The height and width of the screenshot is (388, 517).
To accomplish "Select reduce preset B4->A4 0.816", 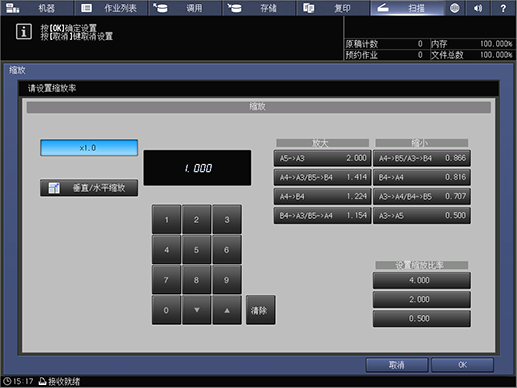I will click(x=422, y=177).
